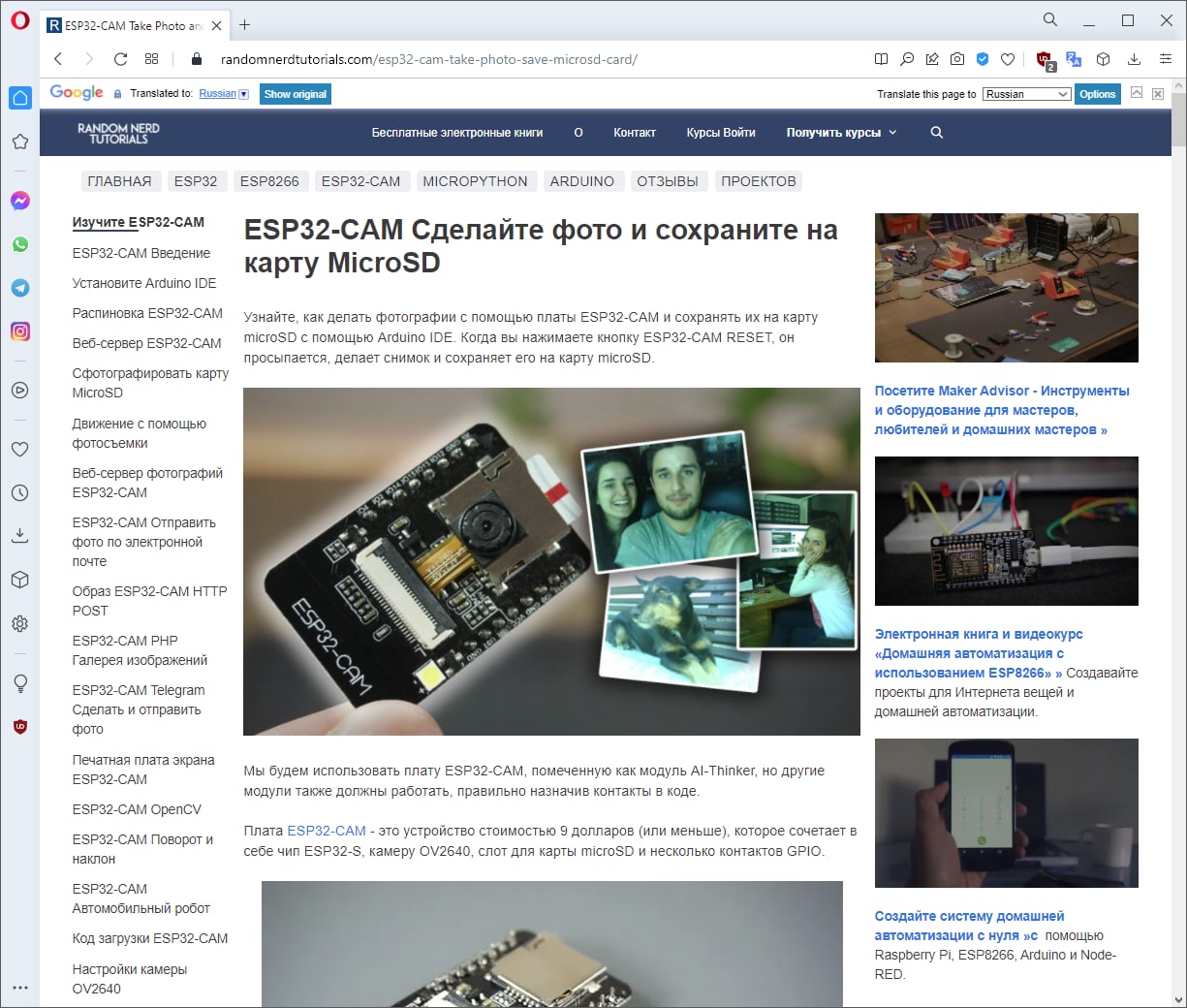Open the ESP32-CAM category tab
Viewport: 1187px width, 1008px height.
point(360,181)
